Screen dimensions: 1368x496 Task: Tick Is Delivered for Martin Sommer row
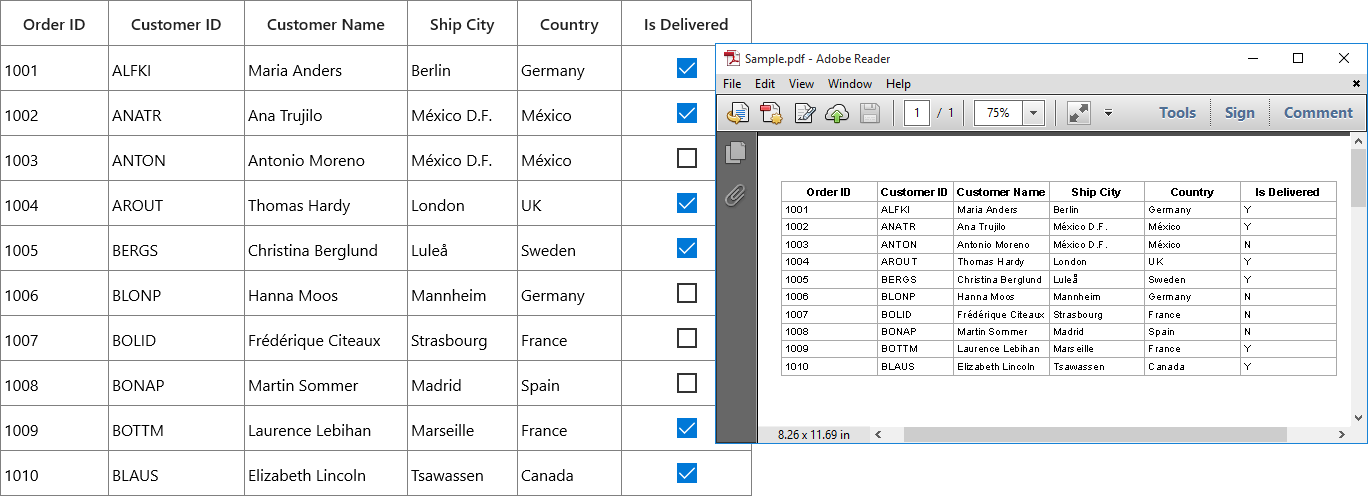pyautogui.click(x=687, y=383)
